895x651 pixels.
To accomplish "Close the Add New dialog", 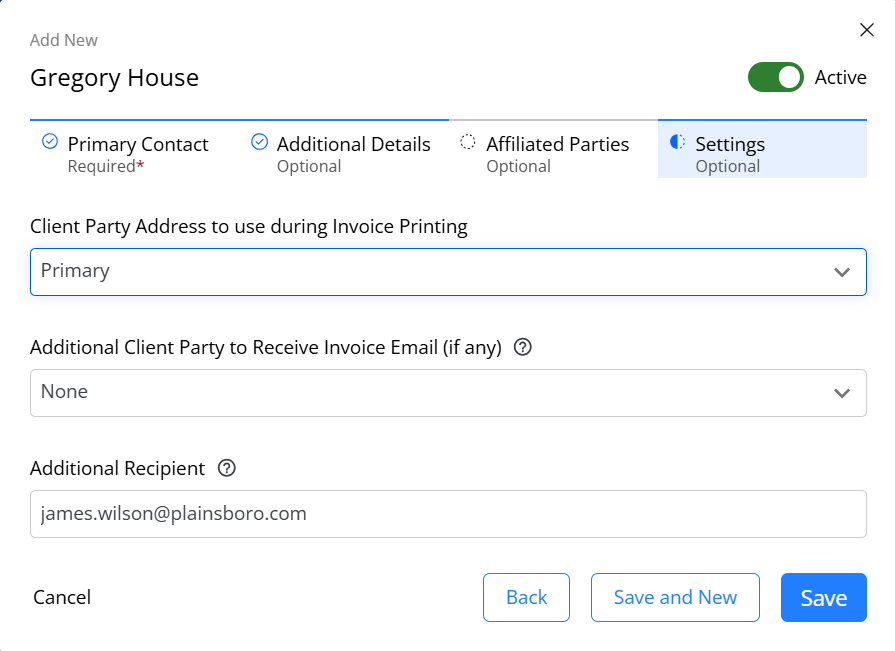I will (866, 30).
